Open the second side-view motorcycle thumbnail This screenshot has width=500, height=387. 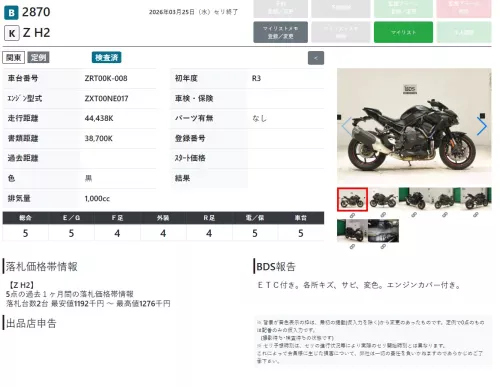(x=383, y=199)
